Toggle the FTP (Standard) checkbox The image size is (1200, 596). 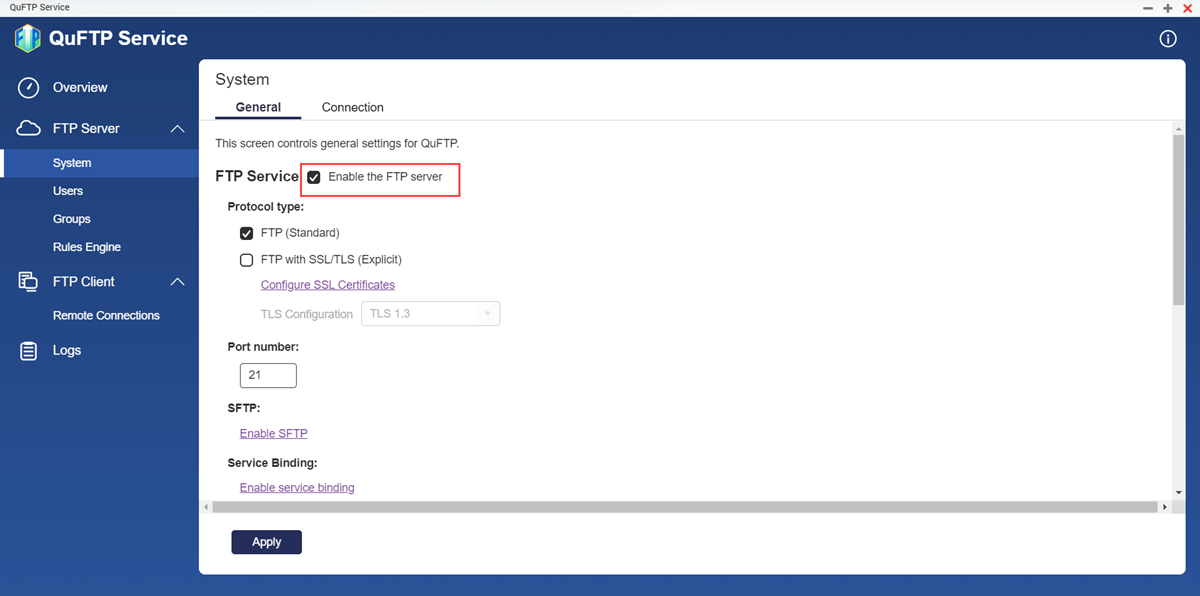point(246,233)
